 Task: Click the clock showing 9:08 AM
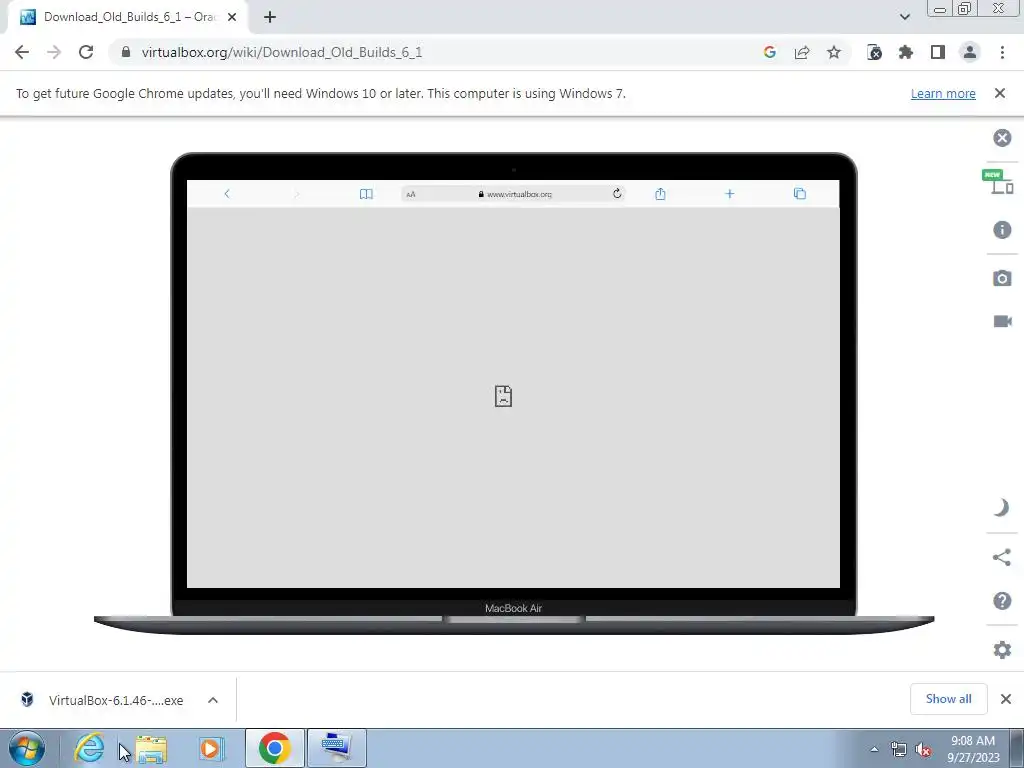coord(973,749)
